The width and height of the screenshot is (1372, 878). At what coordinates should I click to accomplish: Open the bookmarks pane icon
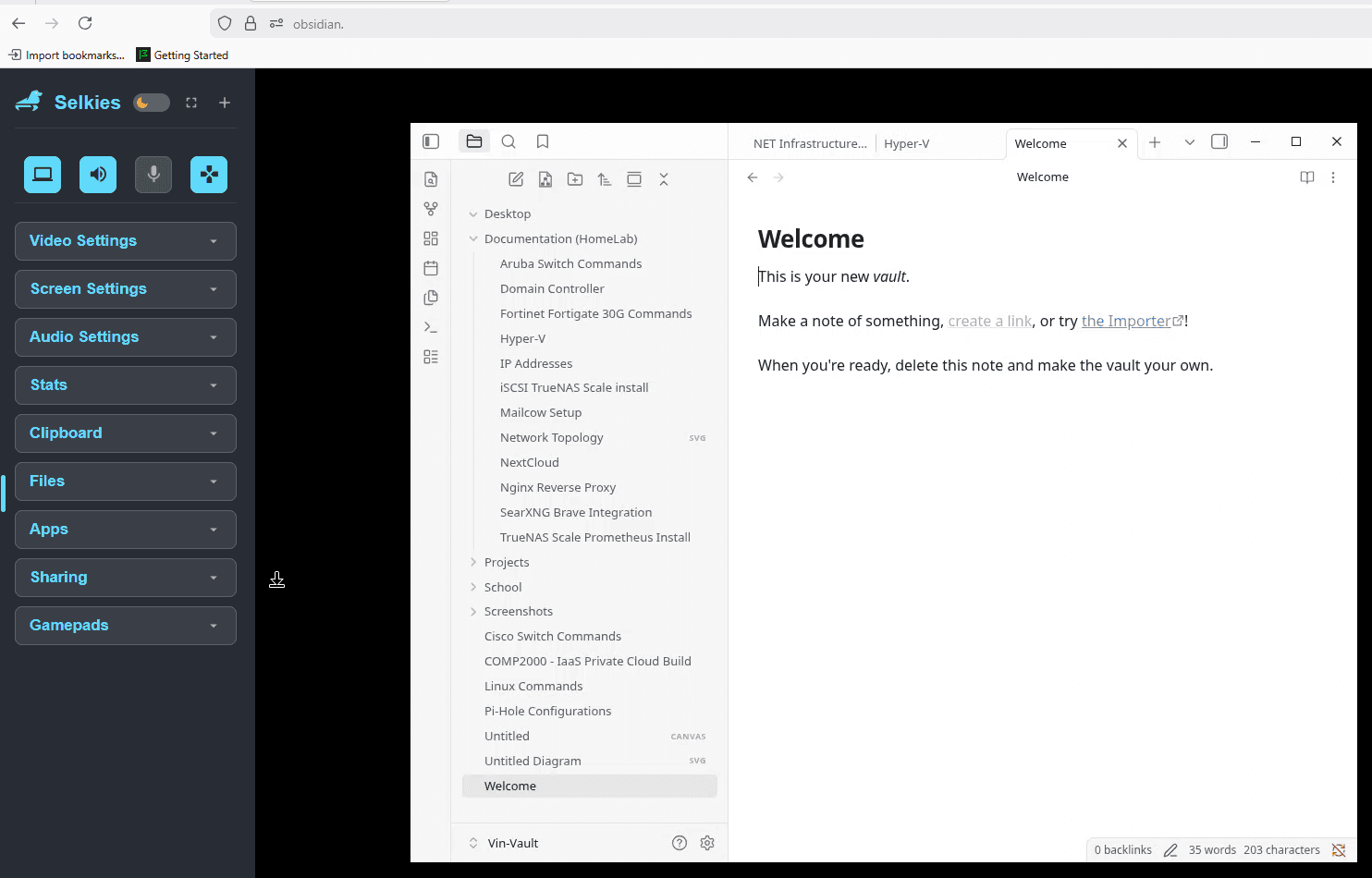543,141
